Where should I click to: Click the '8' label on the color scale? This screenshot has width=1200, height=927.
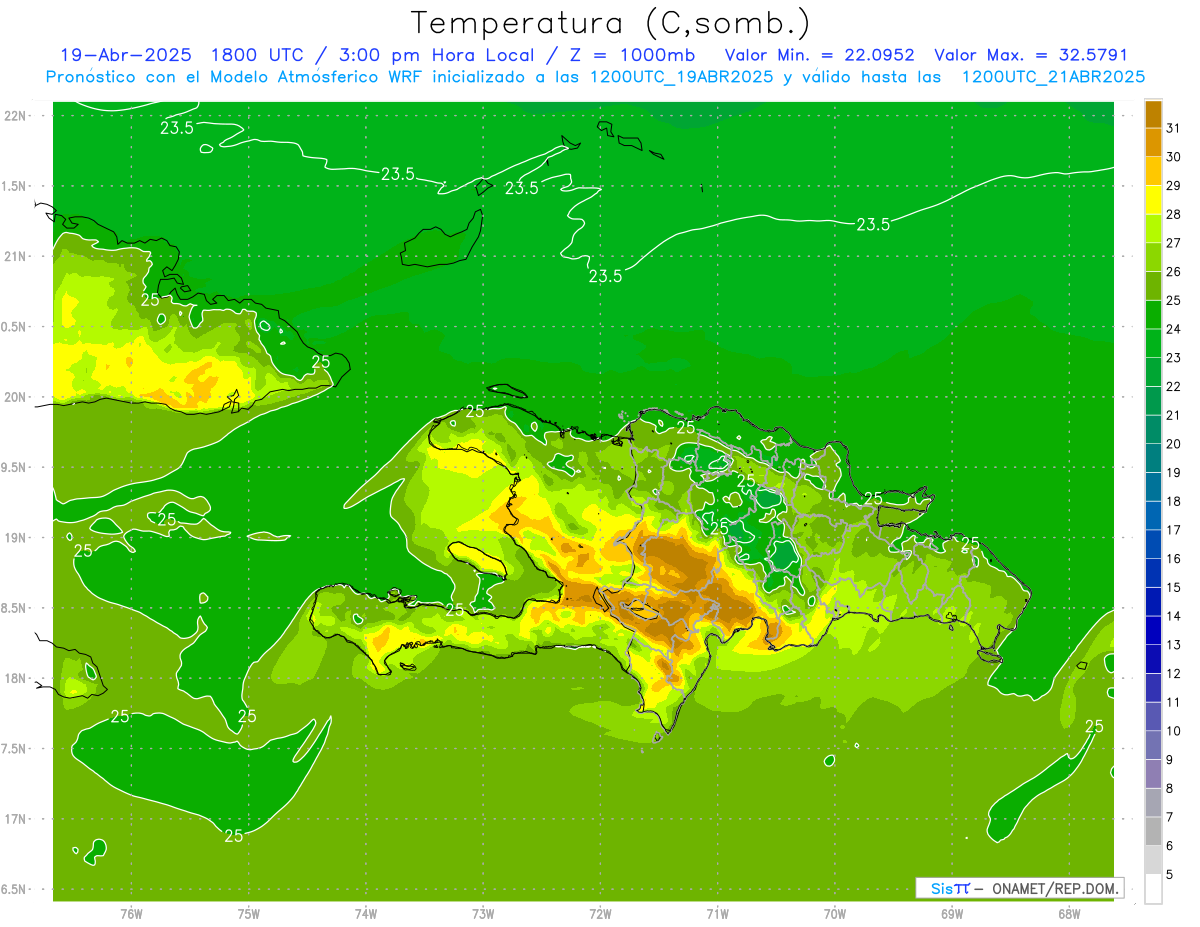[1170, 788]
